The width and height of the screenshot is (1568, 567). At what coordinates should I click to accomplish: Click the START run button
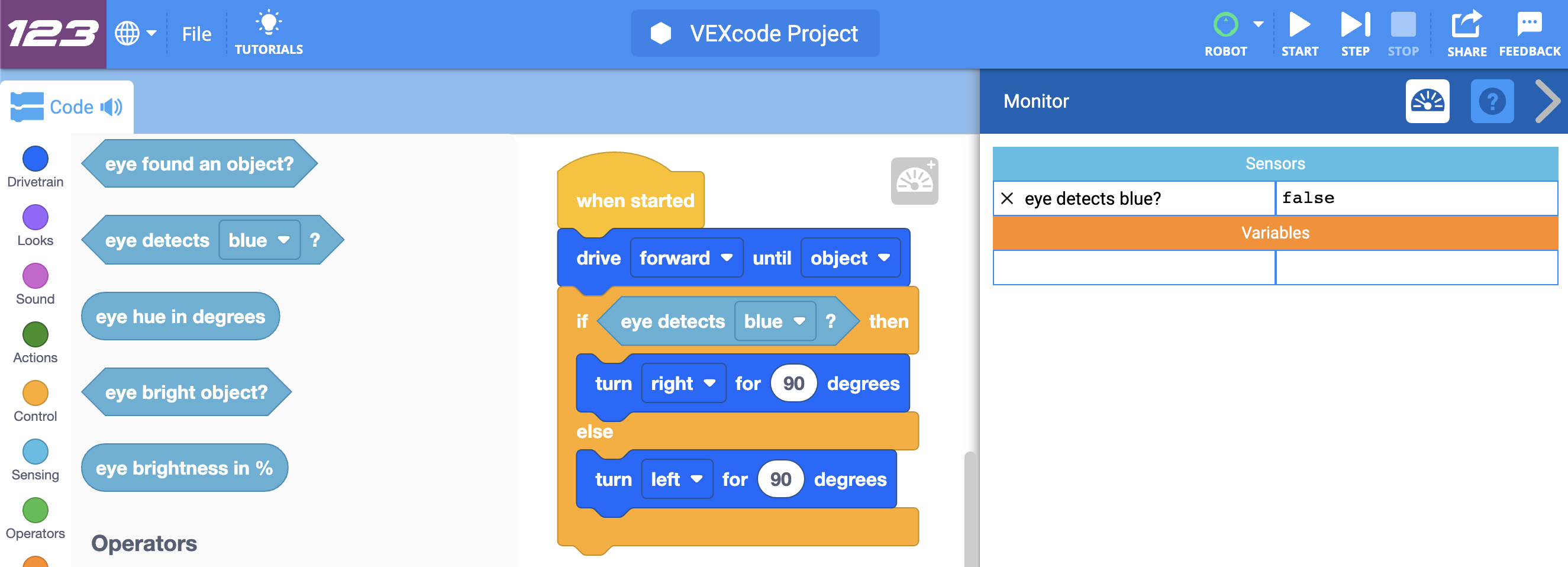point(1299,27)
